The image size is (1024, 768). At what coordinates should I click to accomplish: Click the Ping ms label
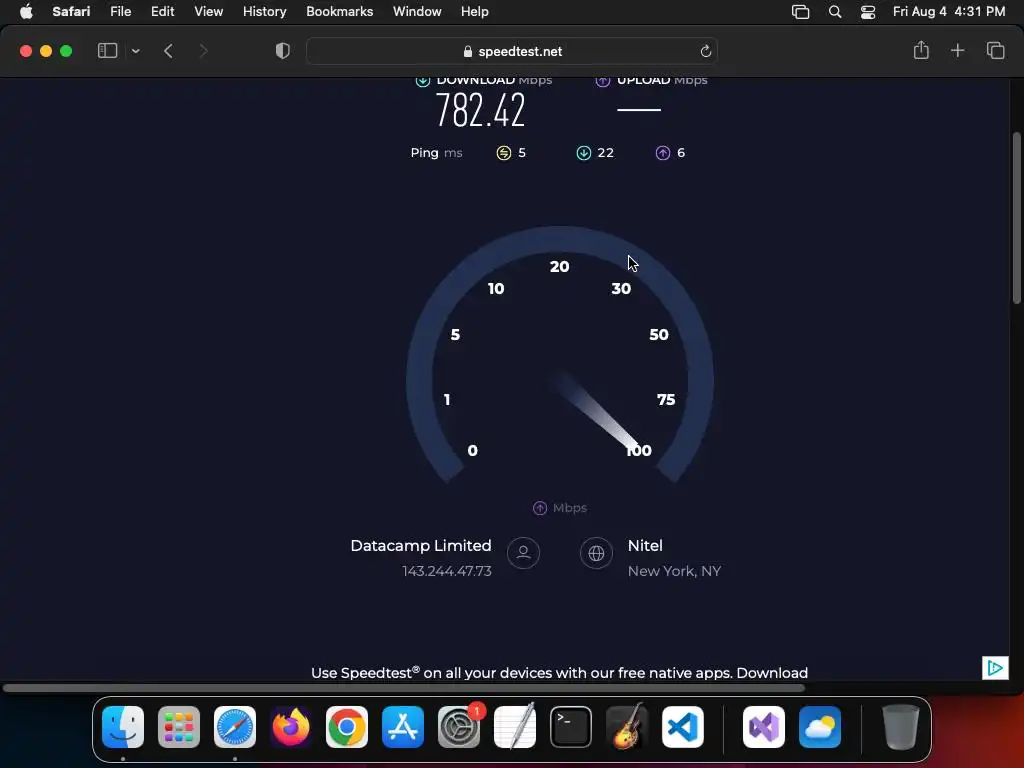tap(436, 153)
